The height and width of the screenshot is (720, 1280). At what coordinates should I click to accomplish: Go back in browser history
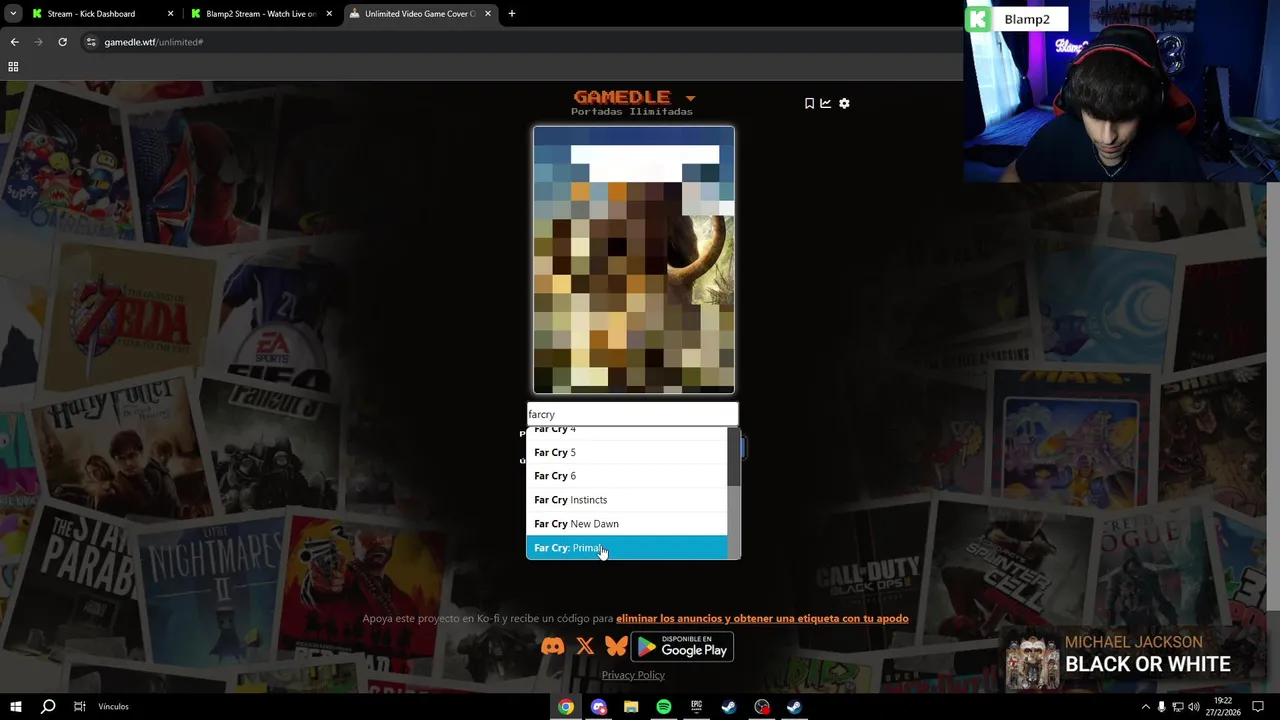coord(14,42)
